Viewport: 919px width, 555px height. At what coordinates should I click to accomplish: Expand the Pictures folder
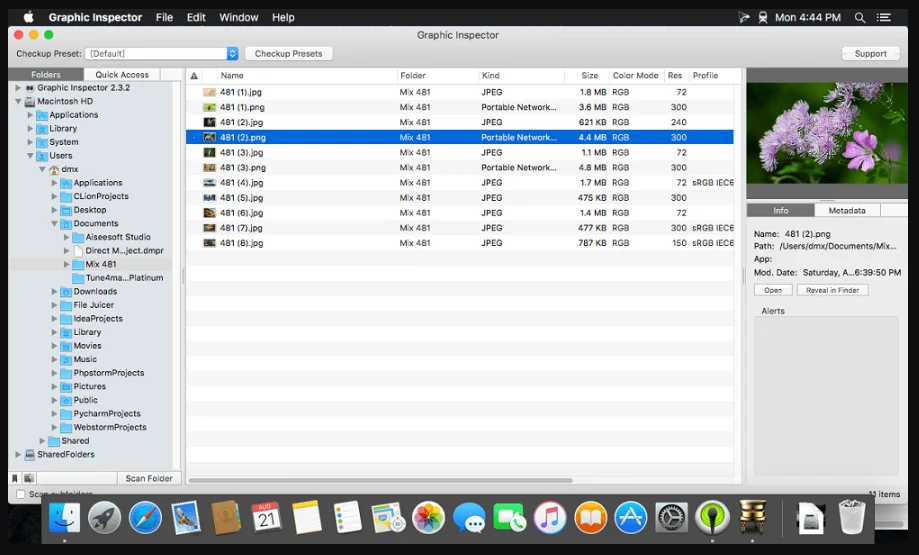[x=54, y=386]
